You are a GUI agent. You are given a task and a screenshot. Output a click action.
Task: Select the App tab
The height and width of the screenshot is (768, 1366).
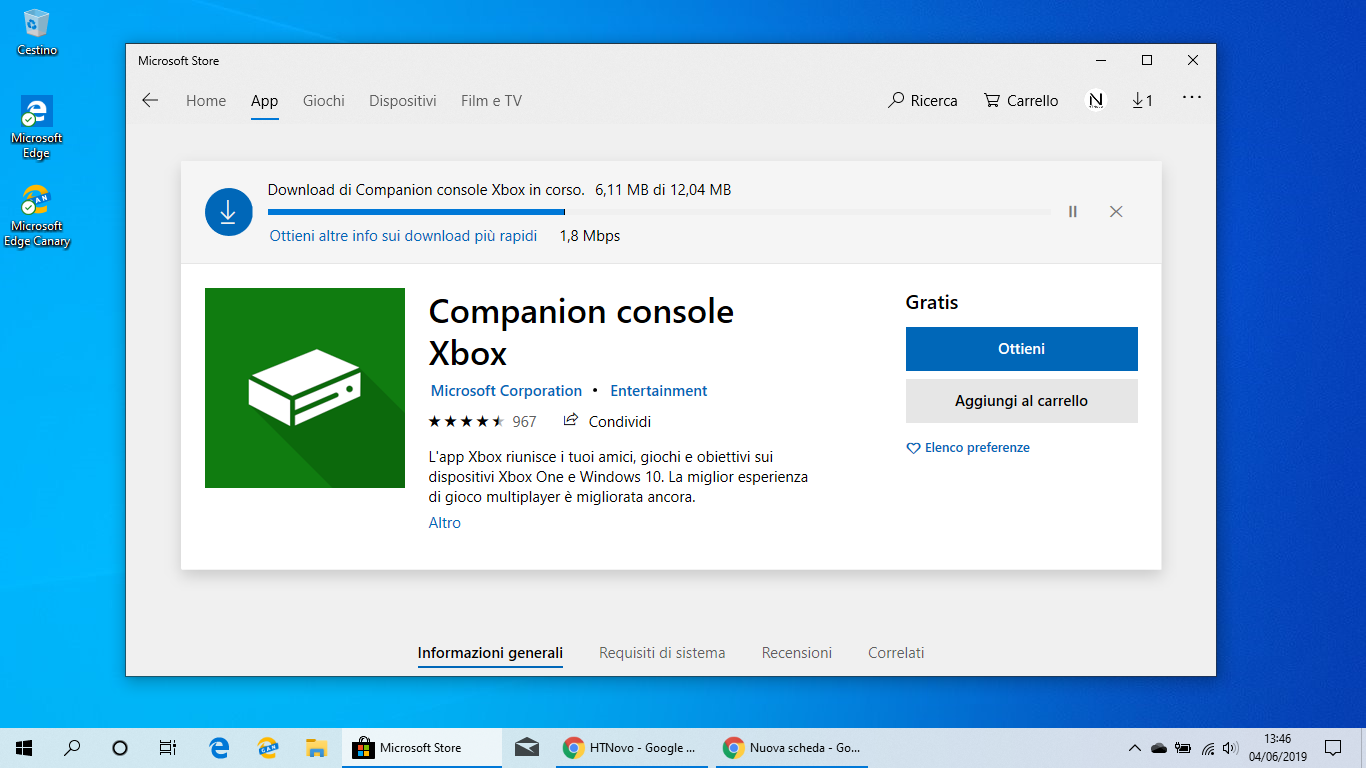[x=264, y=101]
